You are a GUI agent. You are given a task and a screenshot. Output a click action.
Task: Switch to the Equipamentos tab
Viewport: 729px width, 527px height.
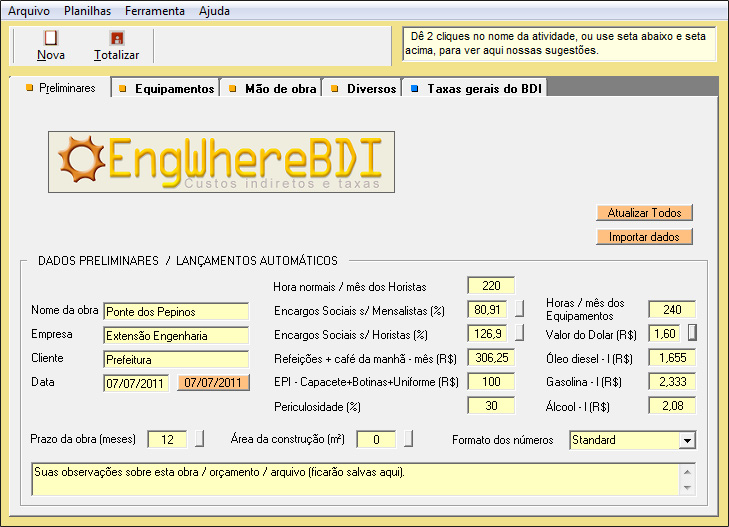[x=166, y=89]
